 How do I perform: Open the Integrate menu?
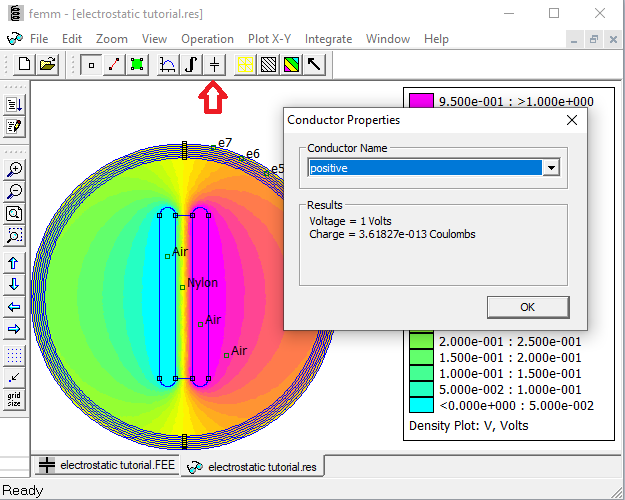[x=328, y=39]
